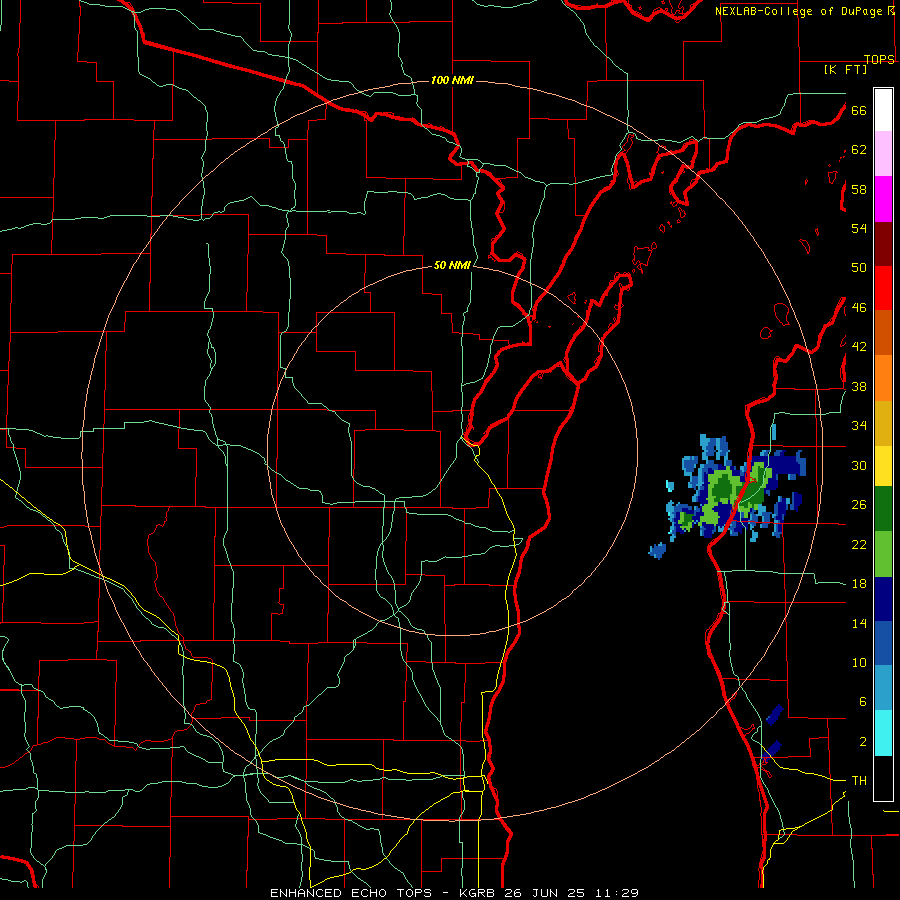Click the '30' legend value
Viewport: 900px width, 900px height.
[859, 465]
